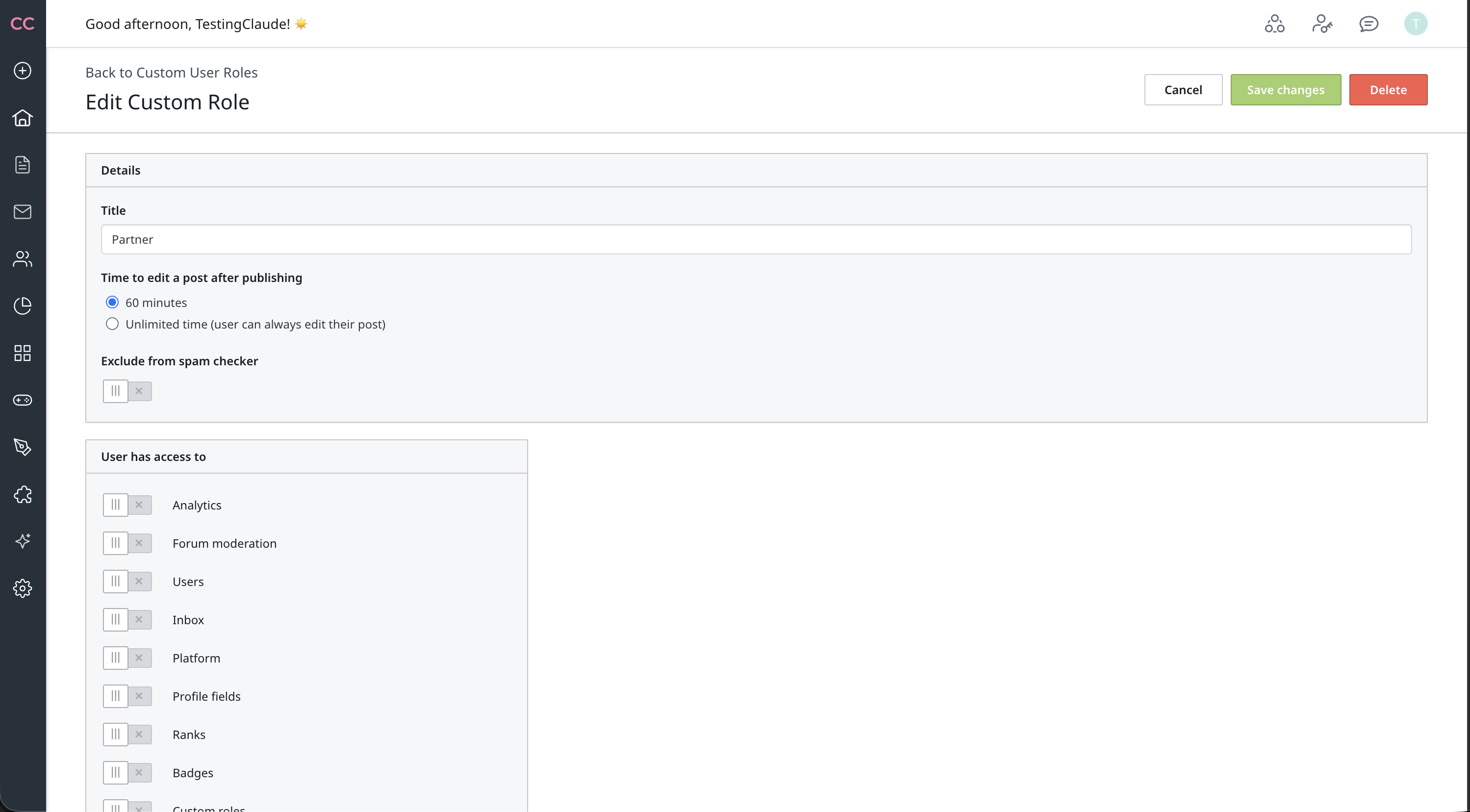Screen dimensions: 1470x812
Task: Open the gamepad gamification icon
Action: click(22, 400)
